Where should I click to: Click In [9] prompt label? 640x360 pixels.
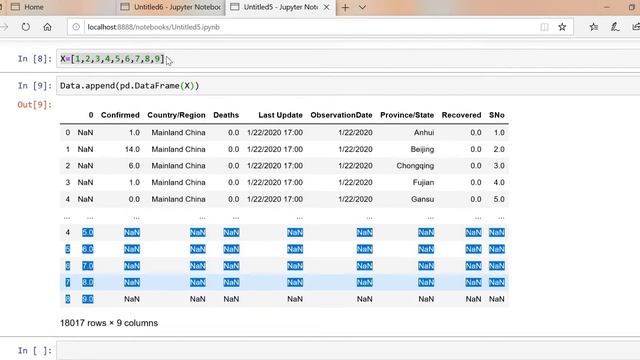[35, 86]
